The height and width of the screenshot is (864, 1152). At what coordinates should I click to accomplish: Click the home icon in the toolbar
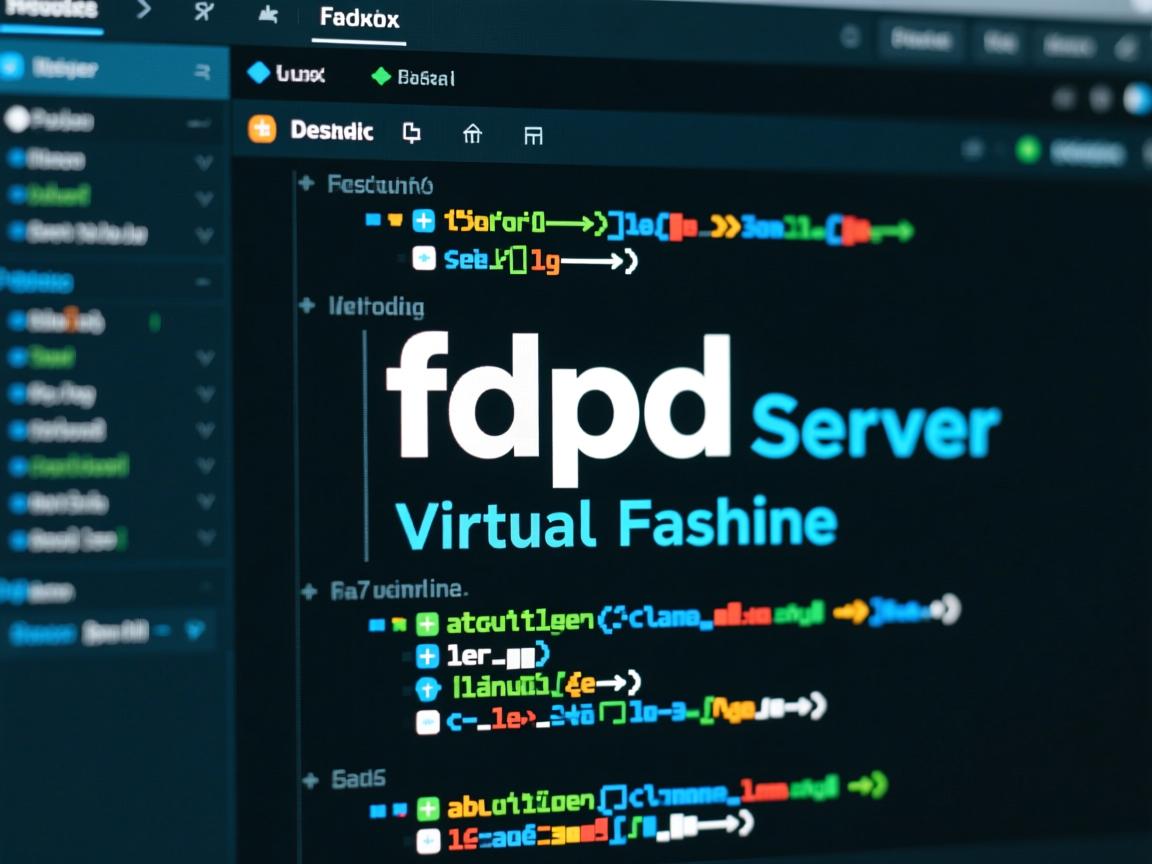472,134
